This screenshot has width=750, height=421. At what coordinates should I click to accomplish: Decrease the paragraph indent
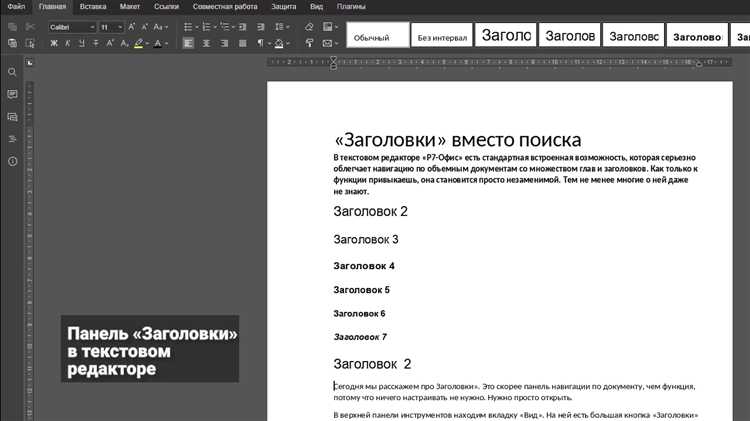[243, 27]
